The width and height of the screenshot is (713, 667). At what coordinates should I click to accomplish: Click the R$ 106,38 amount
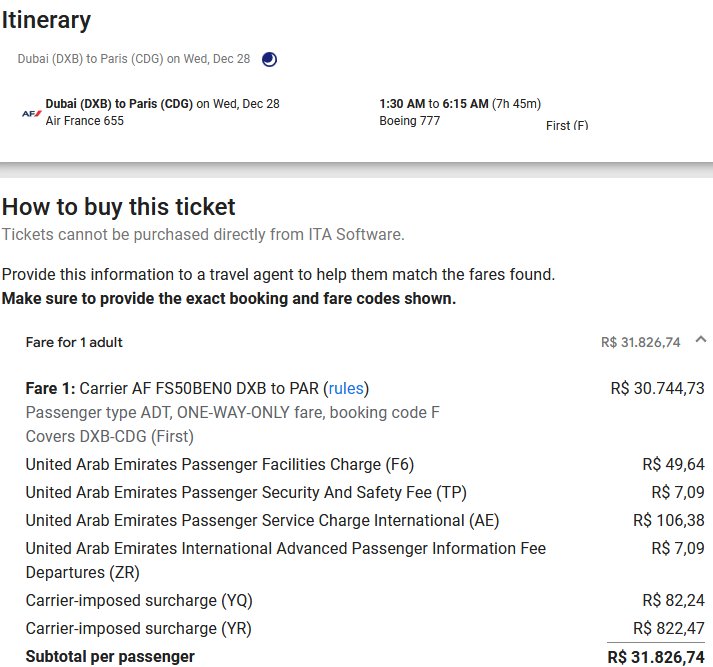[x=668, y=520]
